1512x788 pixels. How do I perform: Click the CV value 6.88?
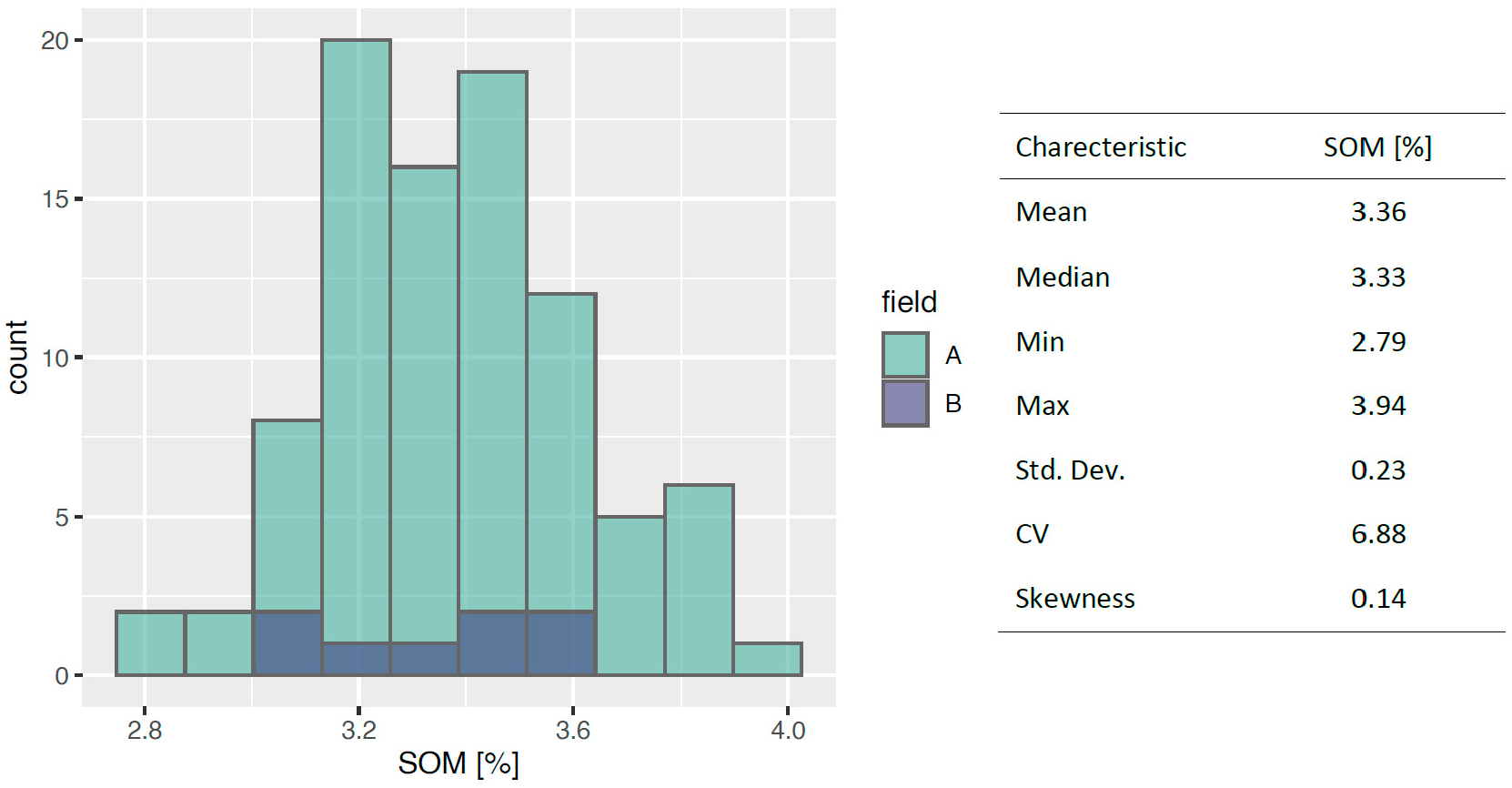pyautogui.click(x=1378, y=534)
